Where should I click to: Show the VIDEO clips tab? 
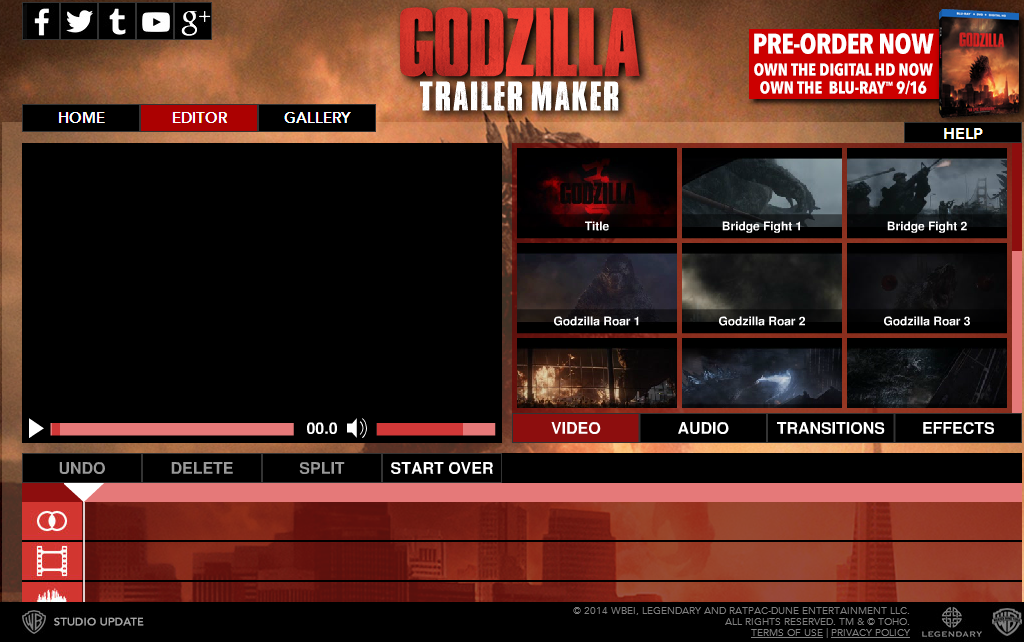[x=575, y=428]
